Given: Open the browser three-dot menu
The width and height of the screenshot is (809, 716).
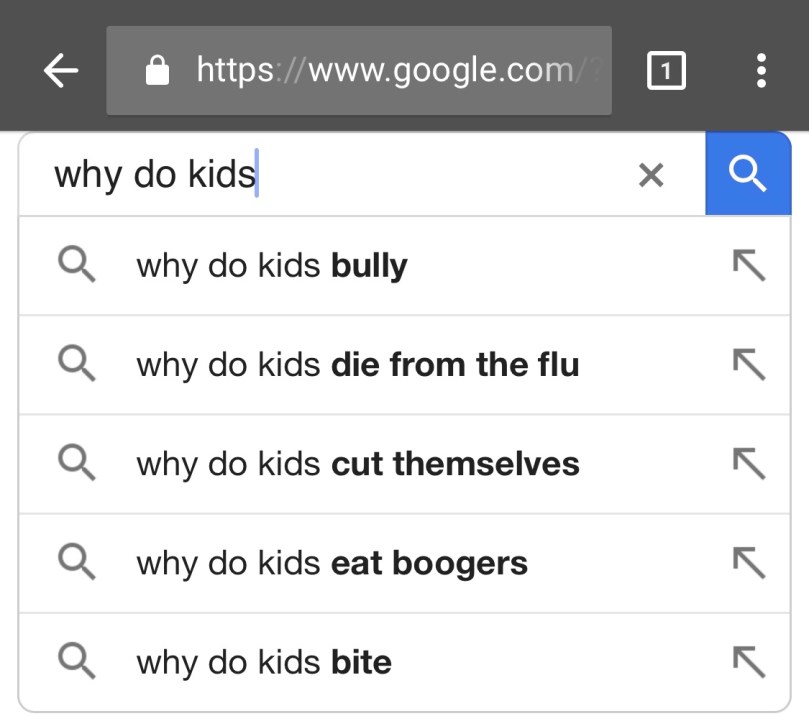Looking at the screenshot, I should 761,70.
